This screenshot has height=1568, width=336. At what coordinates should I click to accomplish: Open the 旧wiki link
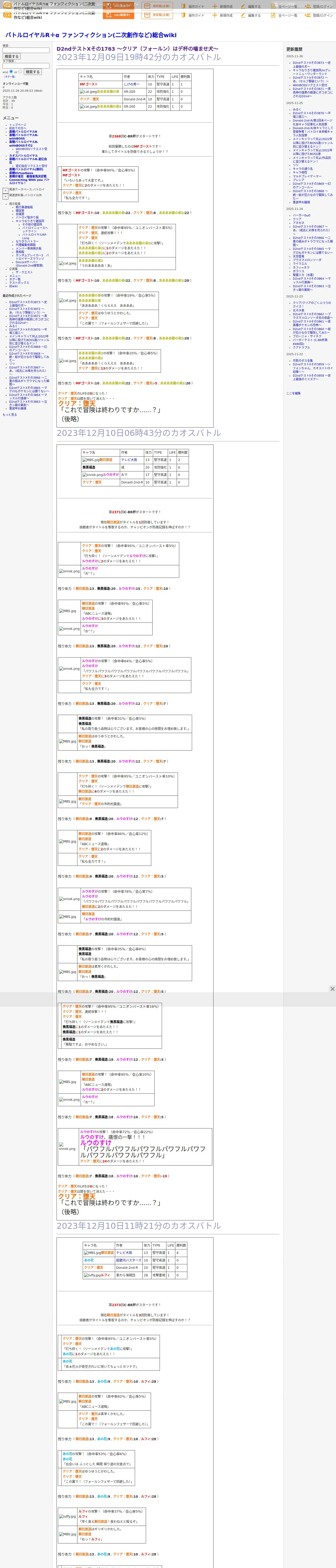[x=13, y=286]
